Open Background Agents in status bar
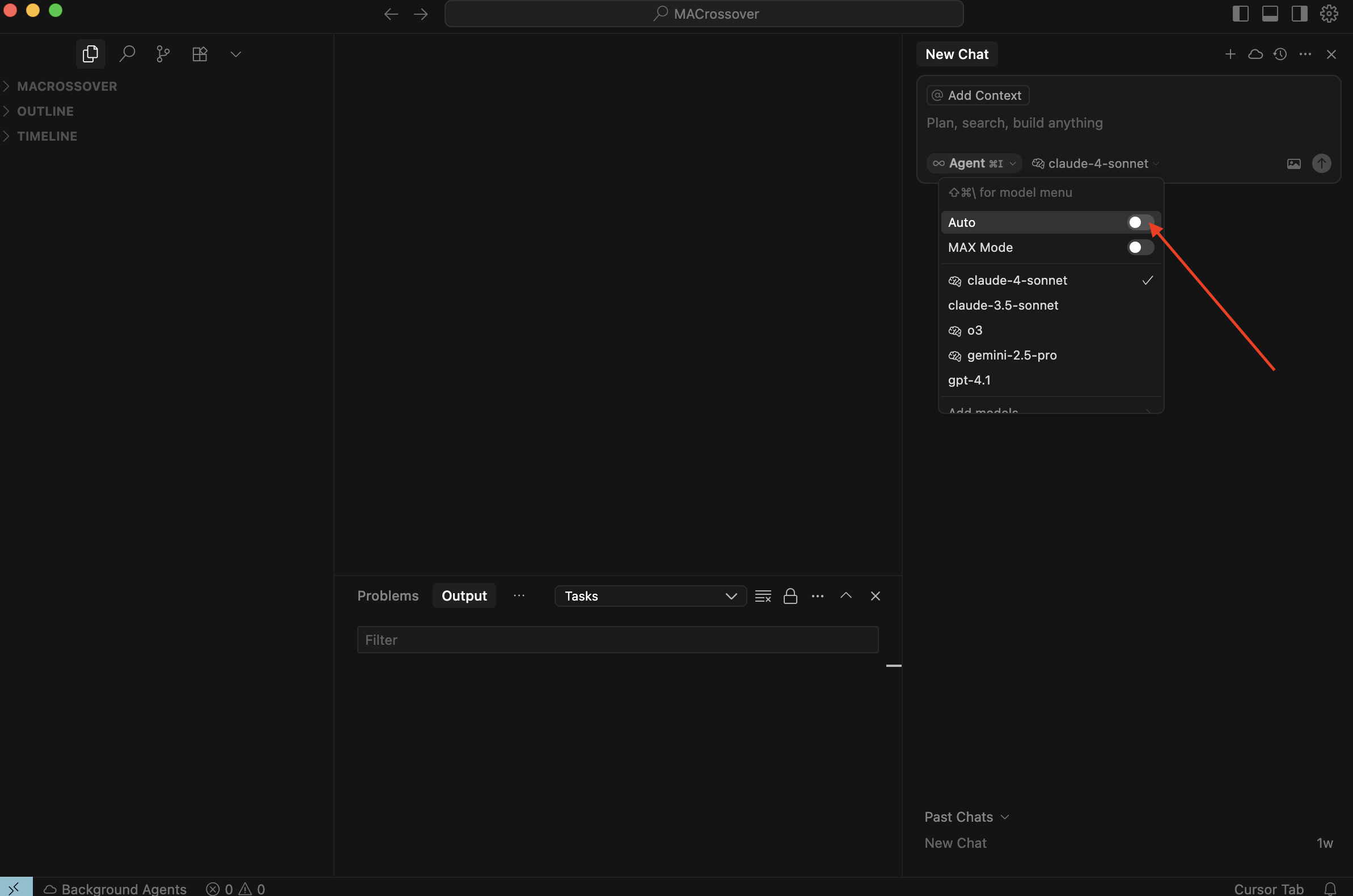The image size is (1353, 896). [x=116, y=888]
